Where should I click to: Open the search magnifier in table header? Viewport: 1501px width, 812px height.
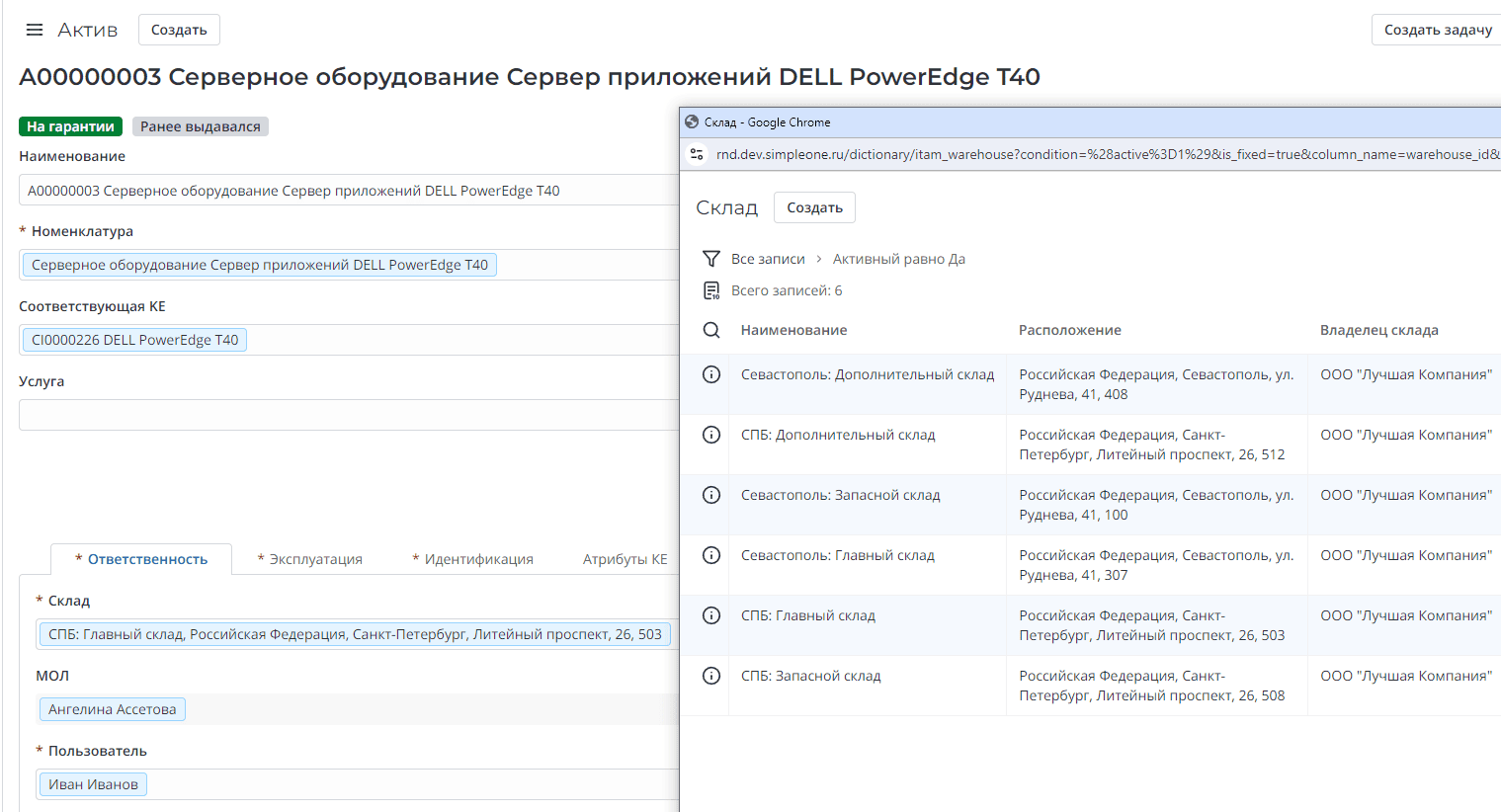tap(710, 330)
